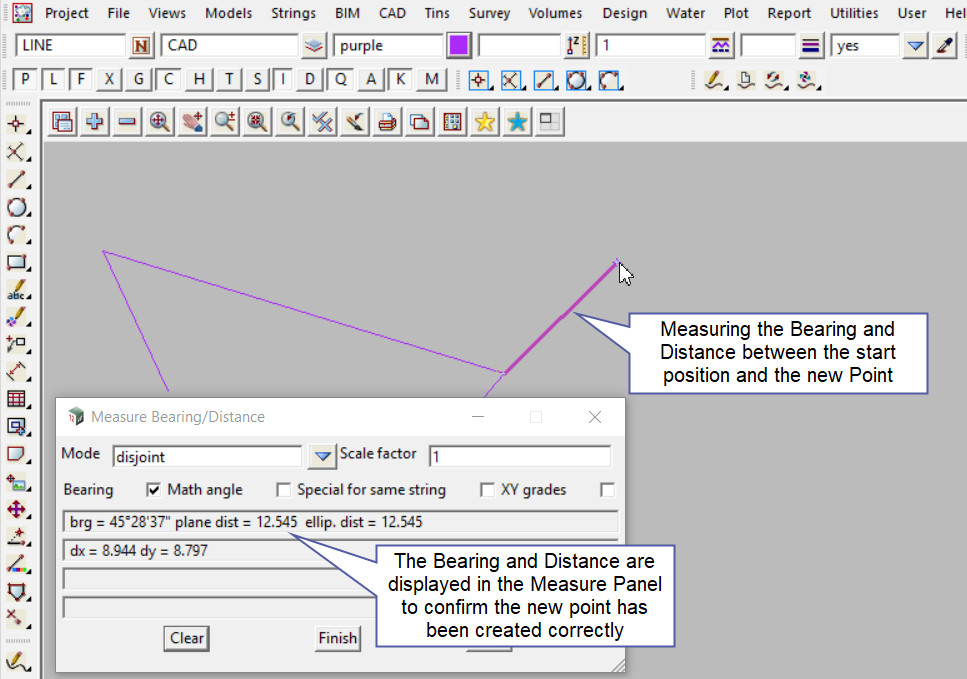Click the Clear button in Measure panel
Screen dimensions: 967x679
[187, 638]
